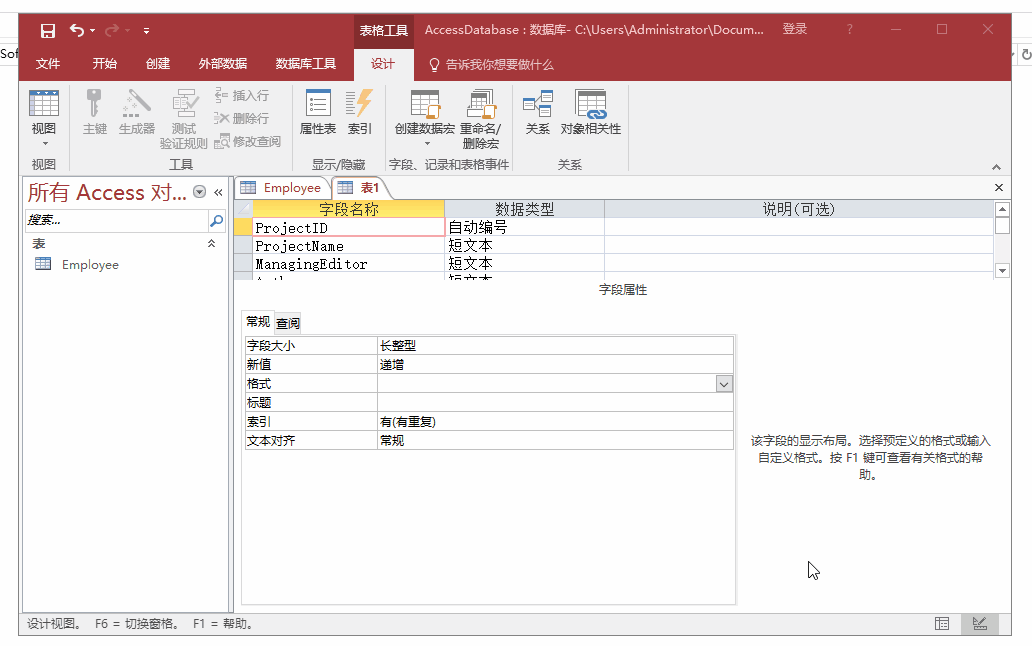1032x646 pixels.
Task: Switch to datasheet view in status bar
Action: click(x=942, y=623)
